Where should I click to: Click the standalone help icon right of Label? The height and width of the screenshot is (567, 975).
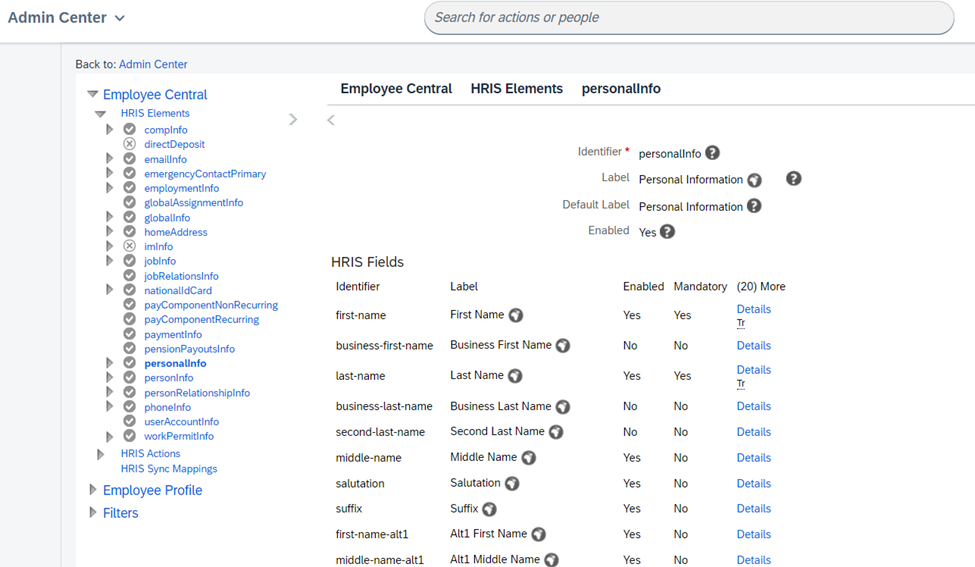pyautogui.click(x=793, y=178)
